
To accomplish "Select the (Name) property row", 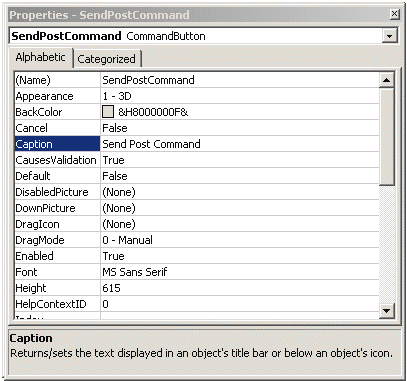I will pos(197,80).
